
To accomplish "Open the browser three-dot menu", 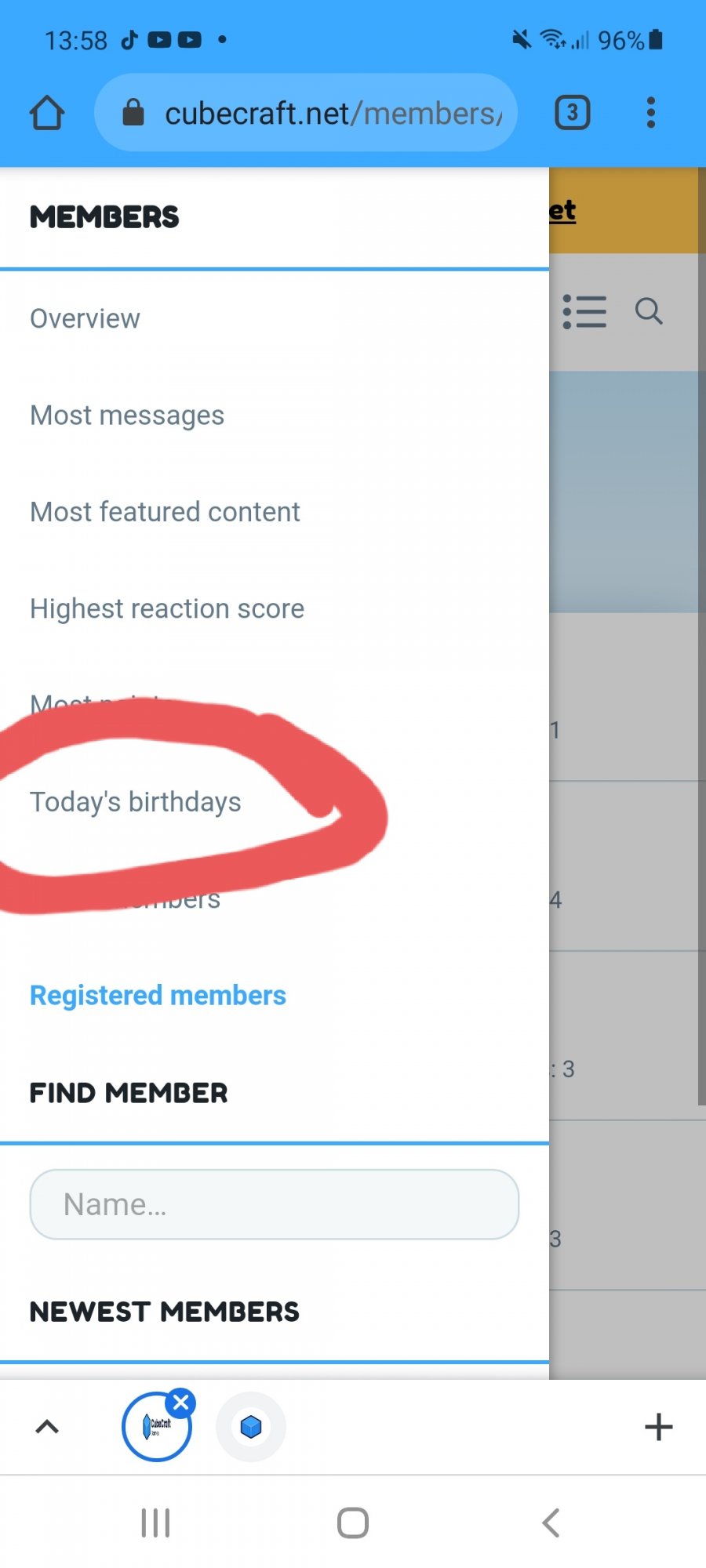I will click(650, 113).
